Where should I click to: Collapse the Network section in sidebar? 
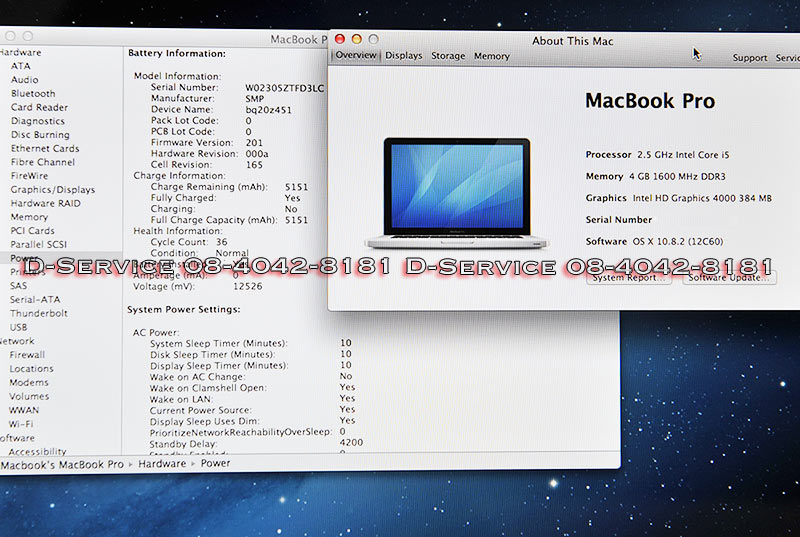[17, 341]
